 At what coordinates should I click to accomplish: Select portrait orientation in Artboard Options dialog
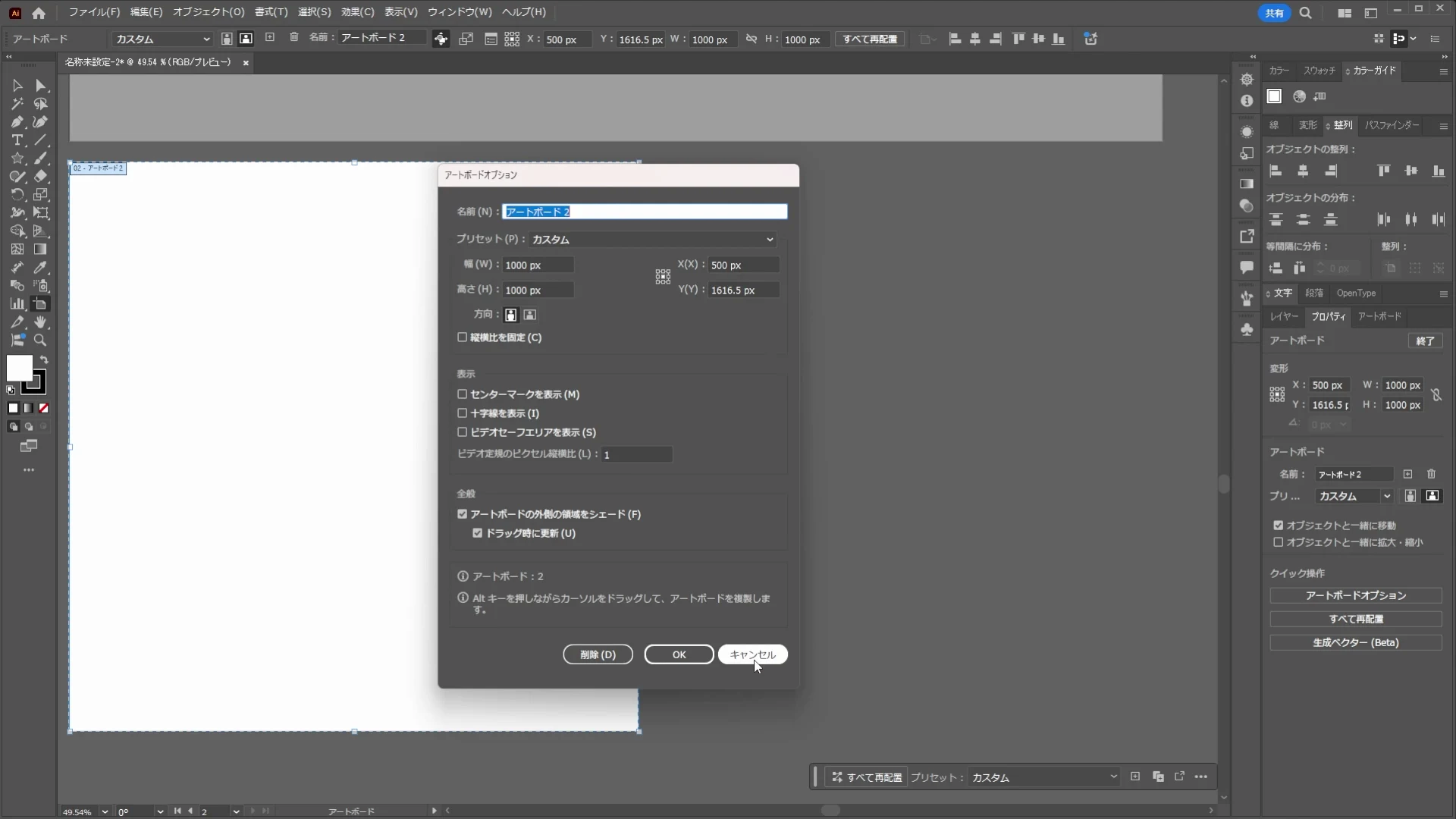click(x=511, y=315)
